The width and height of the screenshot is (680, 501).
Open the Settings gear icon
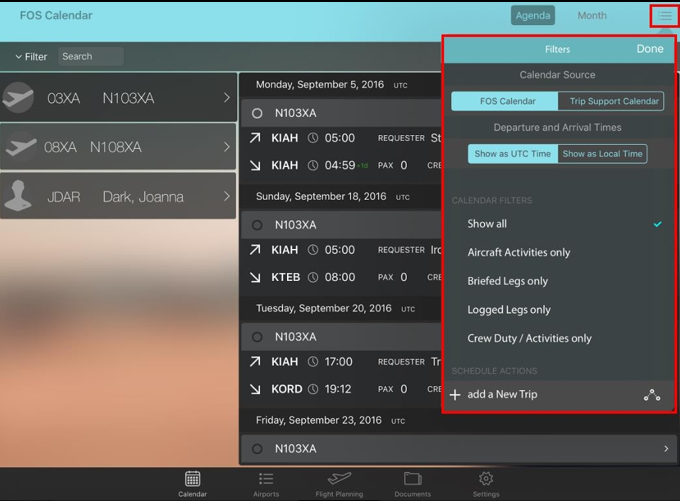(486, 480)
